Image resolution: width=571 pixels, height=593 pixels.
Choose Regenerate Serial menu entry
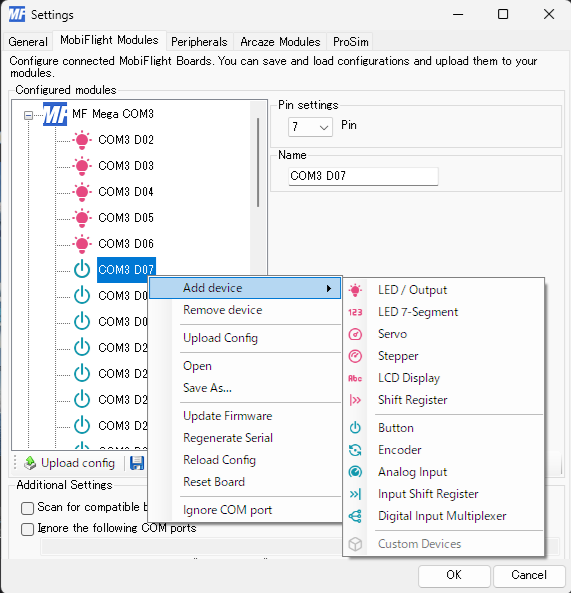(246, 438)
